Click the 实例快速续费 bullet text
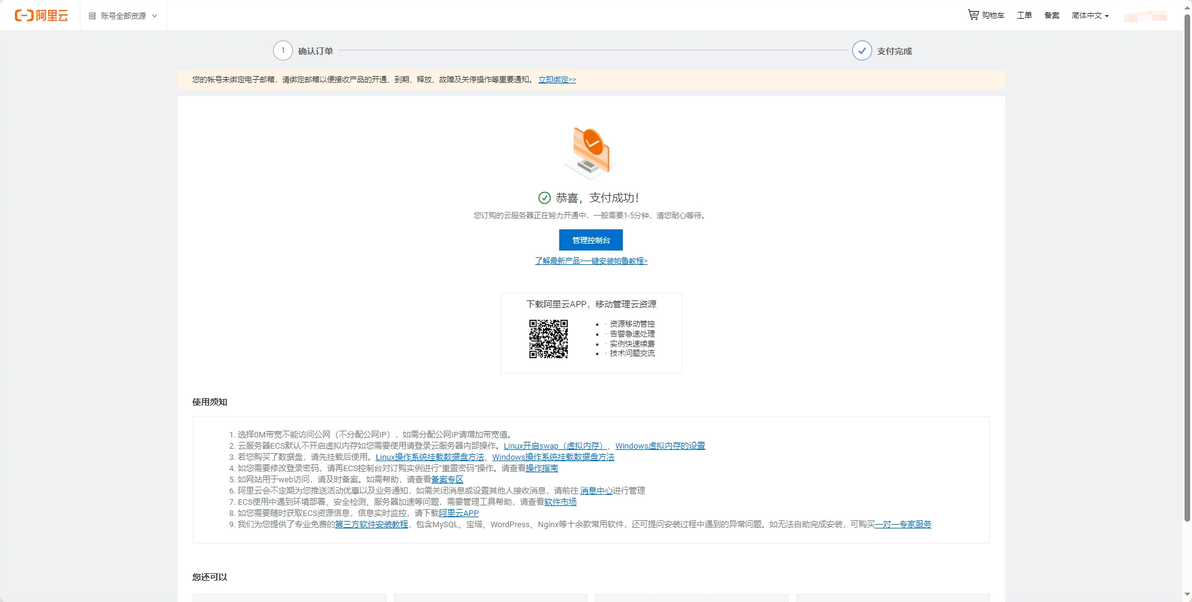This screenshot has width=1192, height=602. pos(632,344)
